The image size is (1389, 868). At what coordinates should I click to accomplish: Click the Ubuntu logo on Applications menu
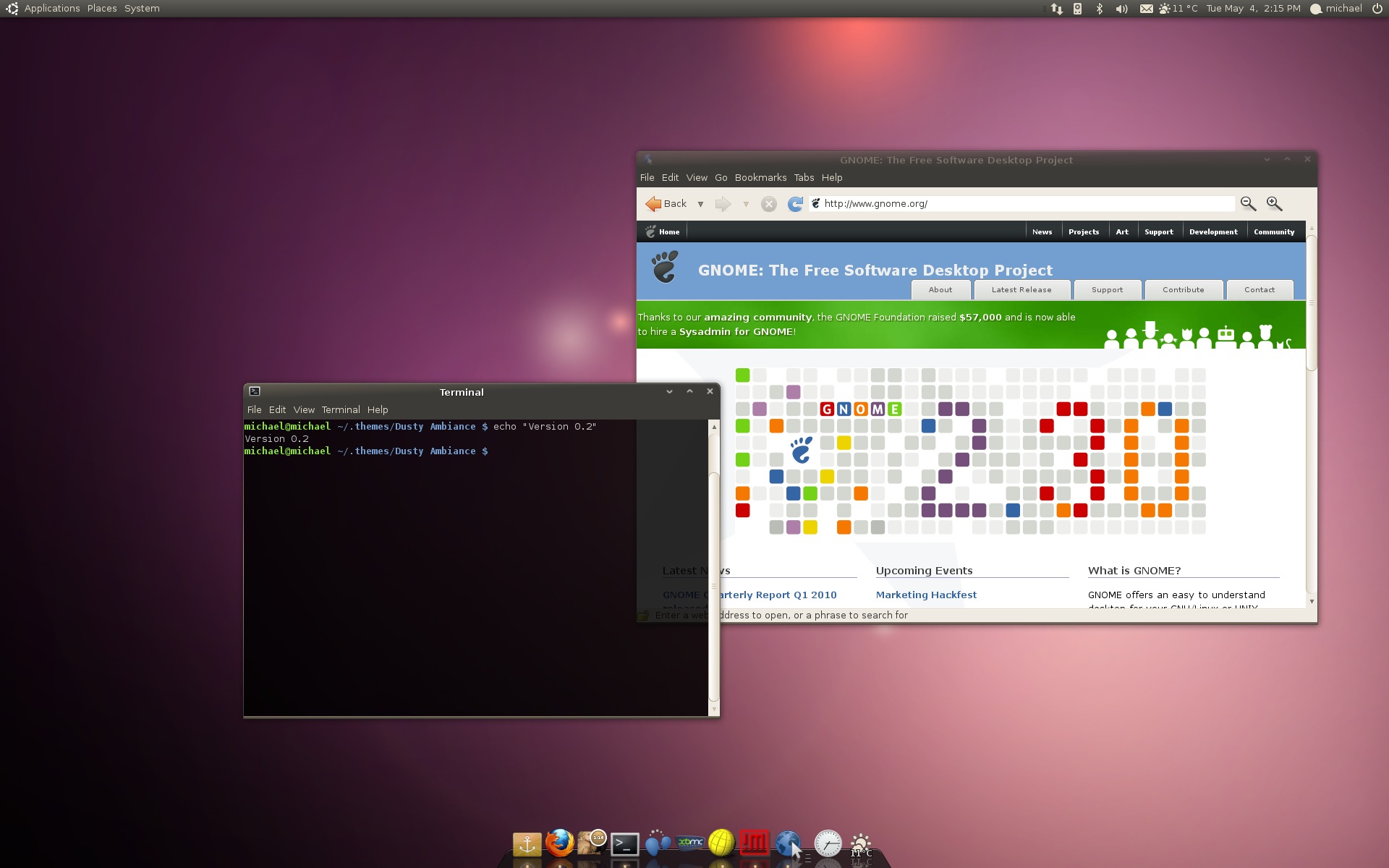pyautogui.click(x=12, y=9)
